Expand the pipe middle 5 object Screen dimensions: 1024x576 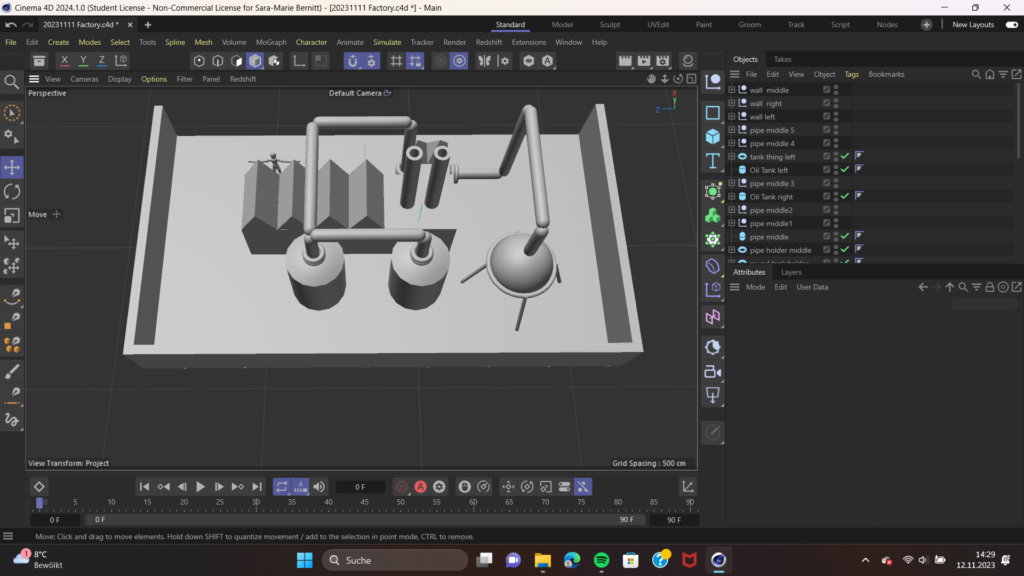click(x=732, y=130)
